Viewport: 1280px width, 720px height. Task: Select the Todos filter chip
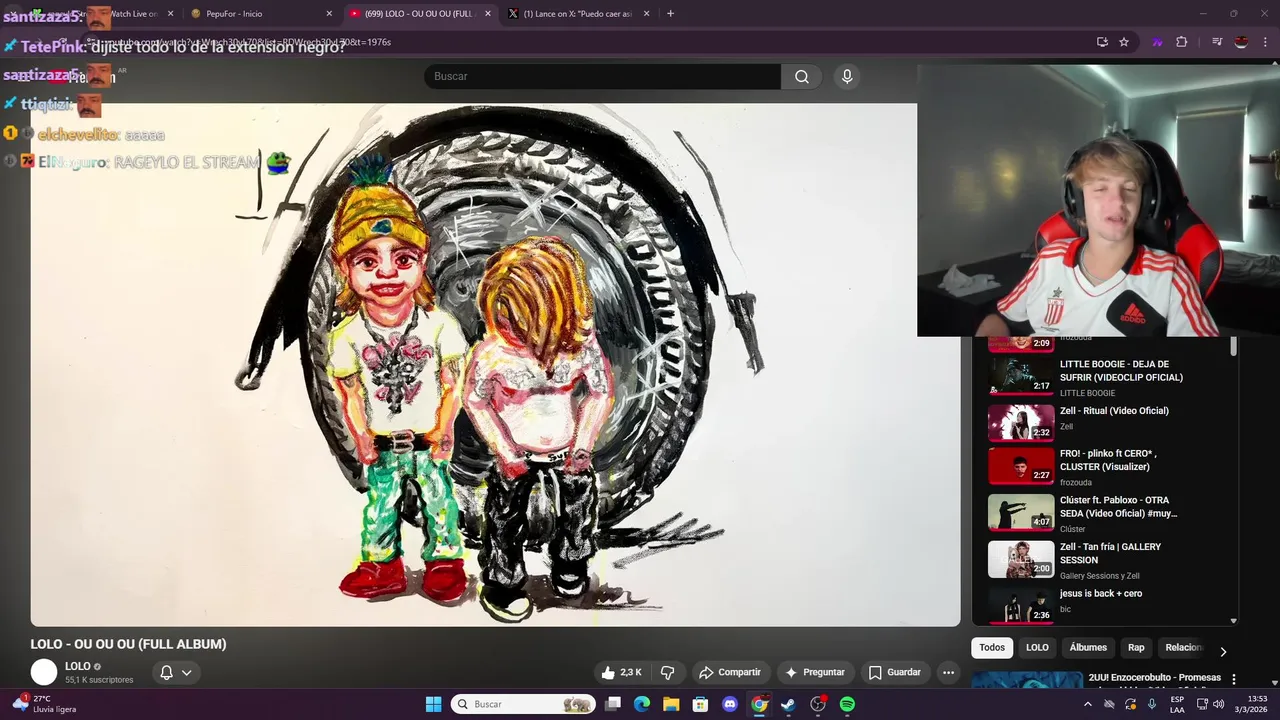[992, 648]
